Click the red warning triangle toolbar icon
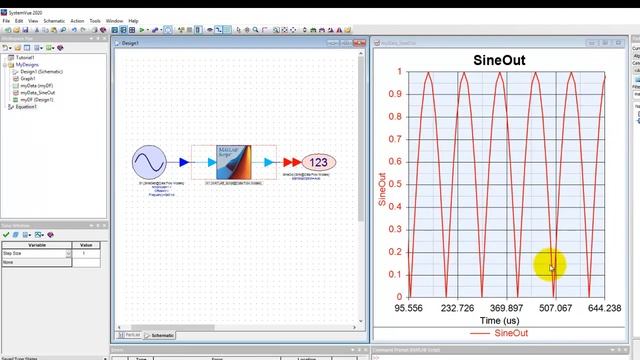This screenshot has height=360, width=640. tap(339, 30)
